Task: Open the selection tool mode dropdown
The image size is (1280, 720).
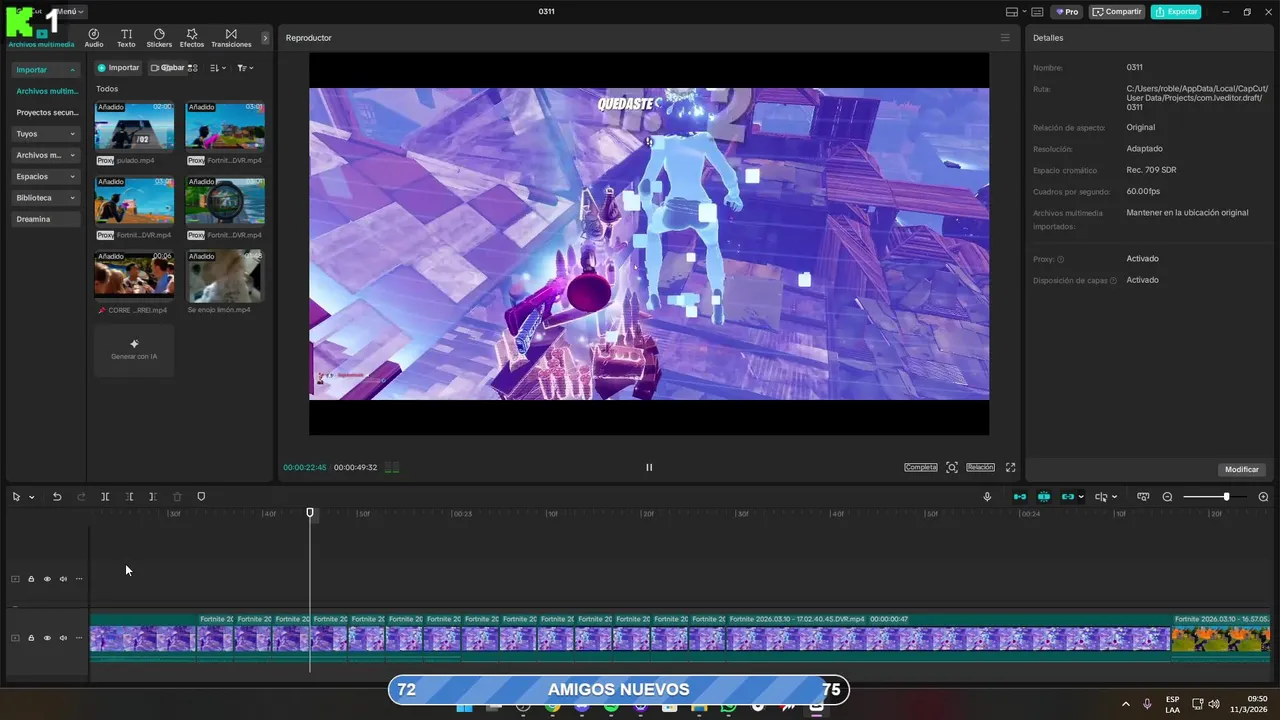Action: 31,497
